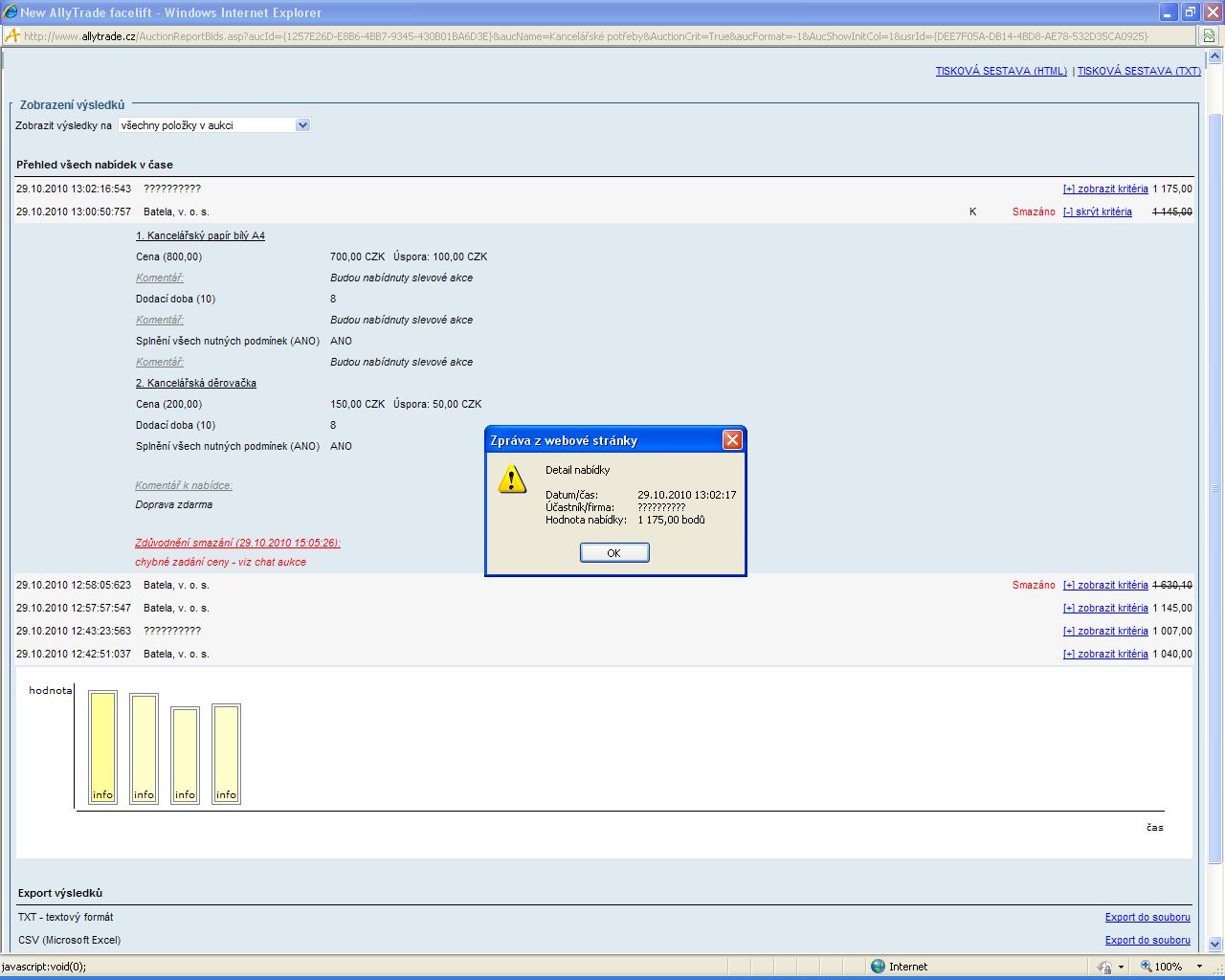This screenshot has width=1225, height=980.
Task: Click the 'Smazáno' label on the 13:00:50:757 row
Action: point(1034,212)
